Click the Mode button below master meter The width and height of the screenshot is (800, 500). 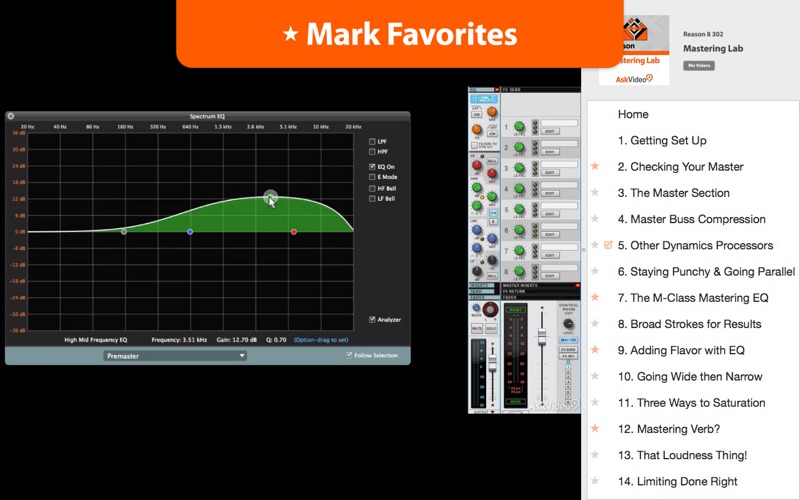coord(516,402)
